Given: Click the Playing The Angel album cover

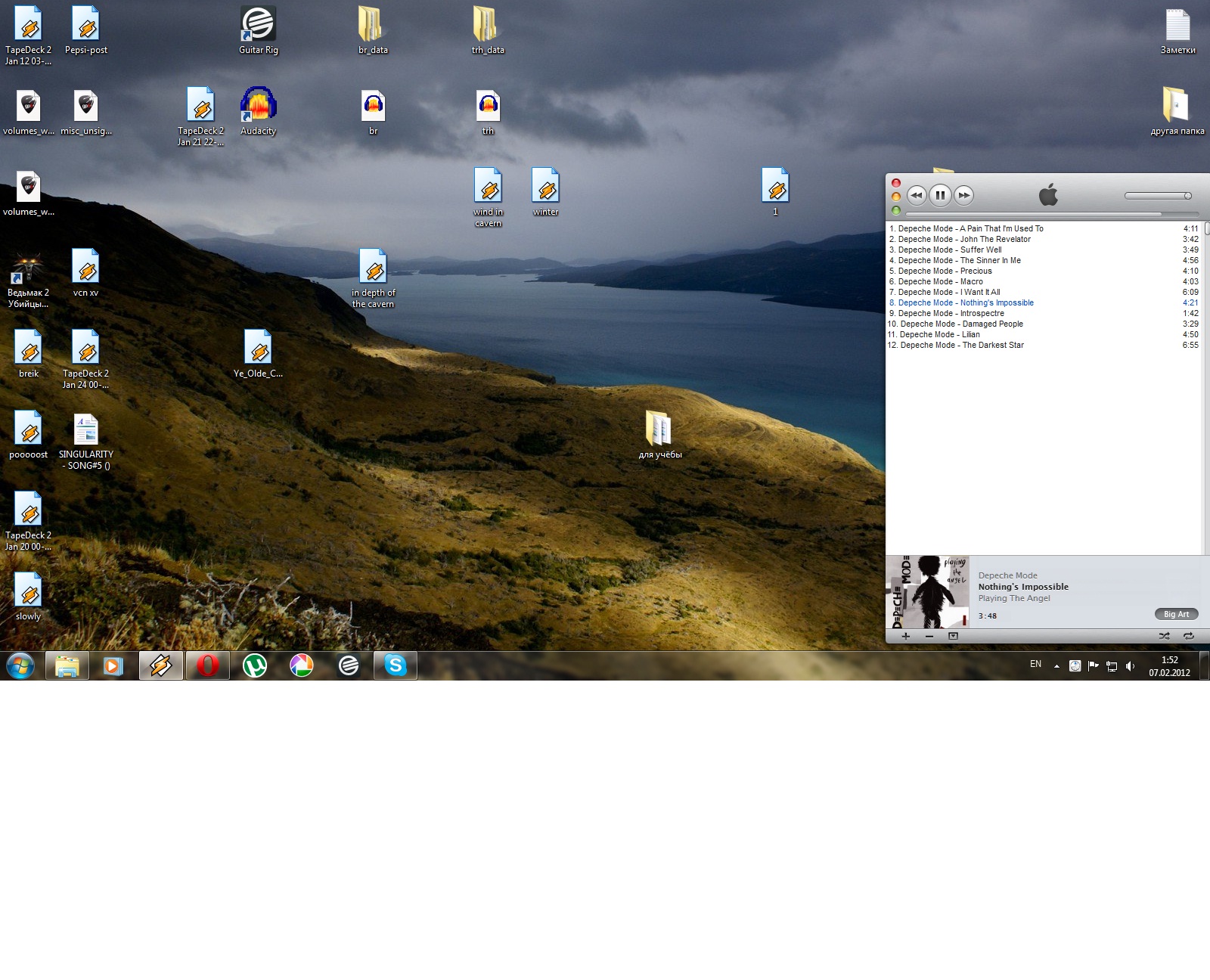Looking at the screenshot, I should pos(927,592).
